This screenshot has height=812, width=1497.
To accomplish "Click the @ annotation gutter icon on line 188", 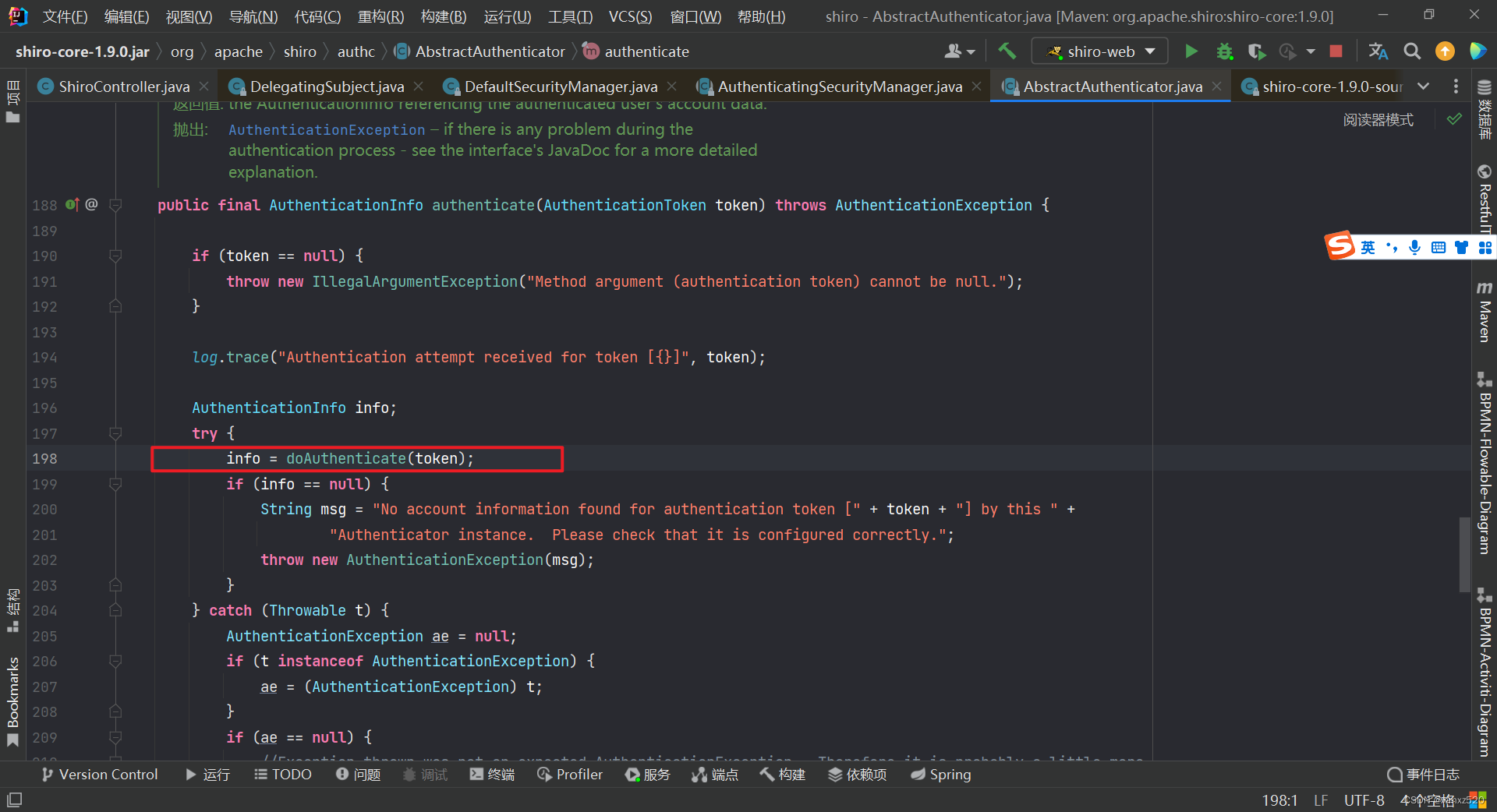I will 91,204.
